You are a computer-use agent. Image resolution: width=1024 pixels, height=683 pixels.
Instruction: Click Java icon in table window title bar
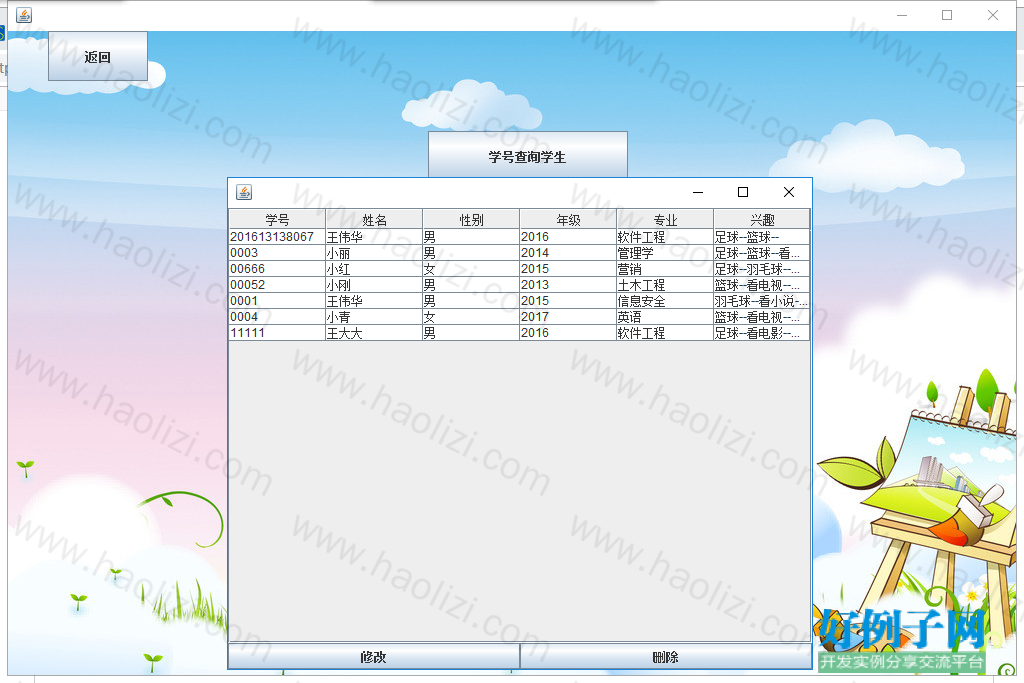coord(244,192)
